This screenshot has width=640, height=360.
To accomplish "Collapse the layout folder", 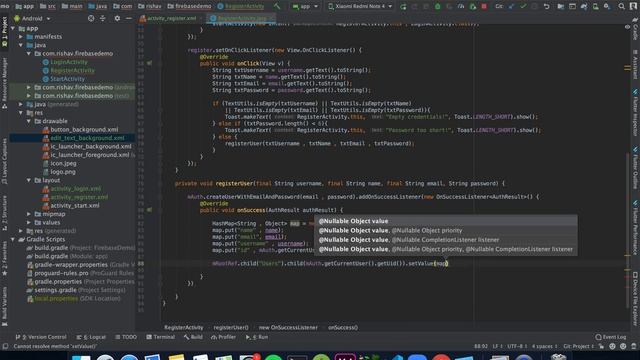I will point(29,180).
